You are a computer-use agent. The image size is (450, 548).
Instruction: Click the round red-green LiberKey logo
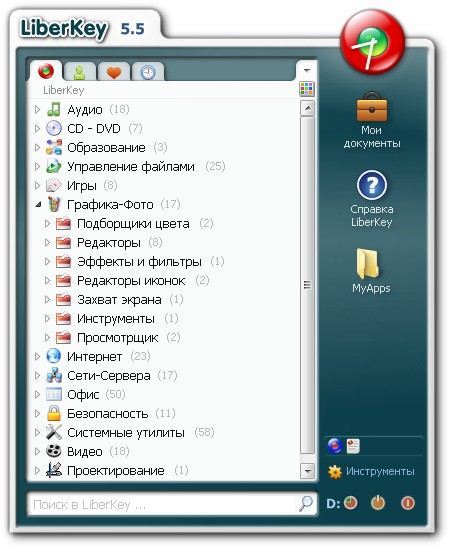tap(372, 42)
